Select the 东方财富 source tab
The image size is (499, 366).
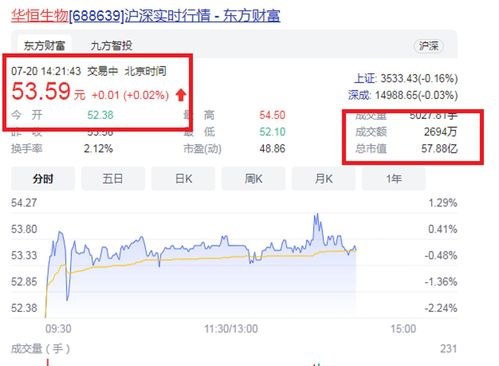pyautogui.click(x=44, y=45)
